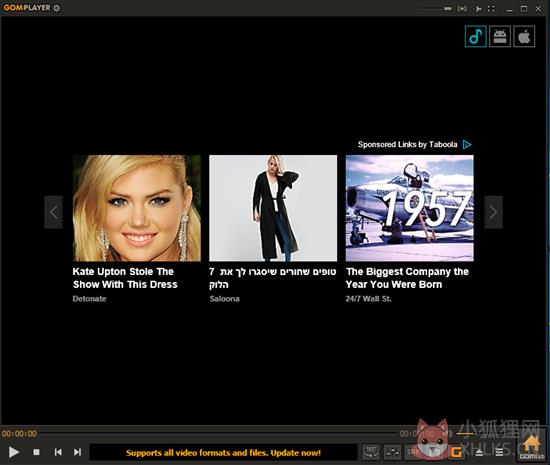Adjust the title bar transparency slider

[x=437, y=8]
